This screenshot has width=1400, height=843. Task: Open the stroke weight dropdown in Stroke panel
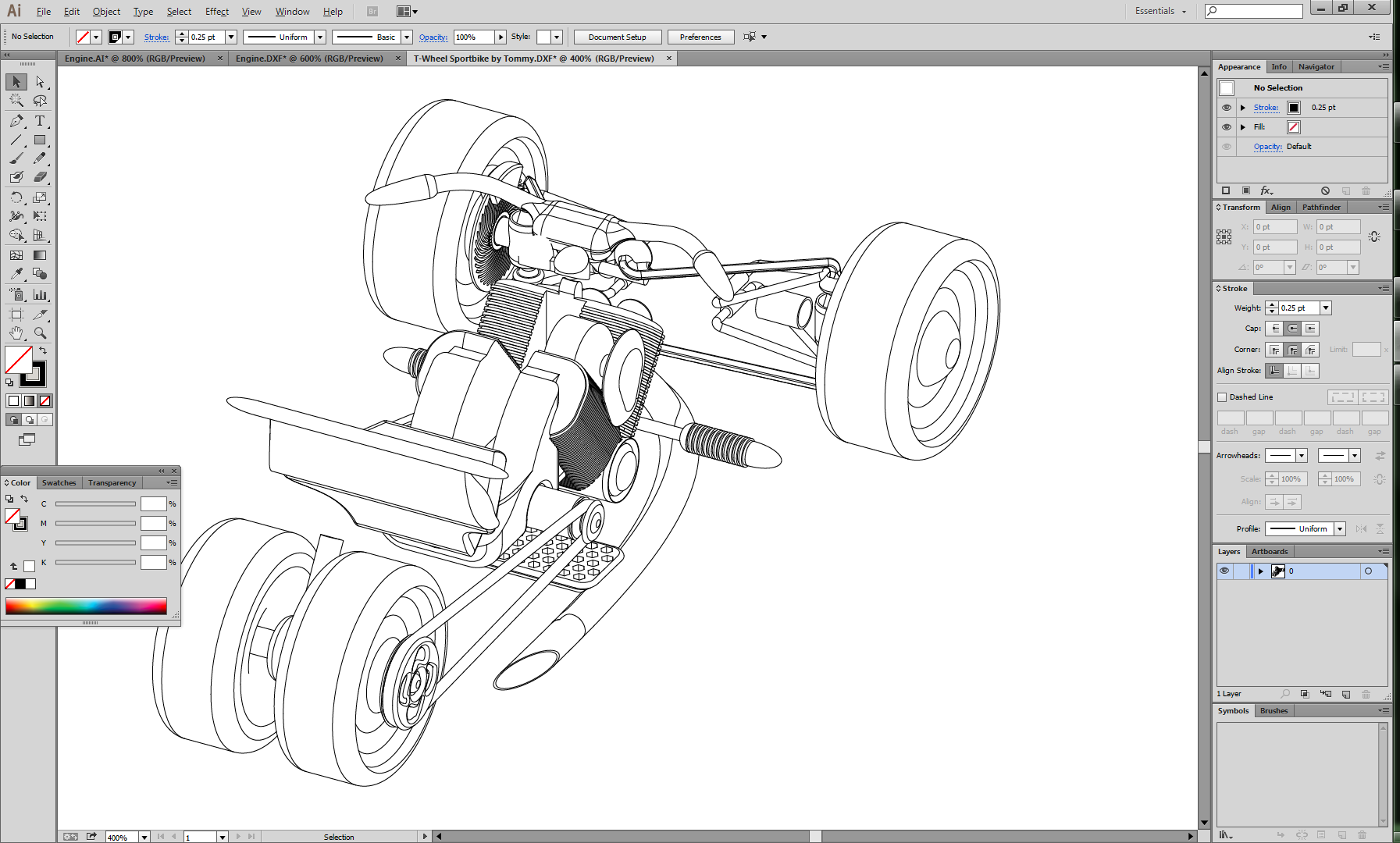tap(1326, 308)
